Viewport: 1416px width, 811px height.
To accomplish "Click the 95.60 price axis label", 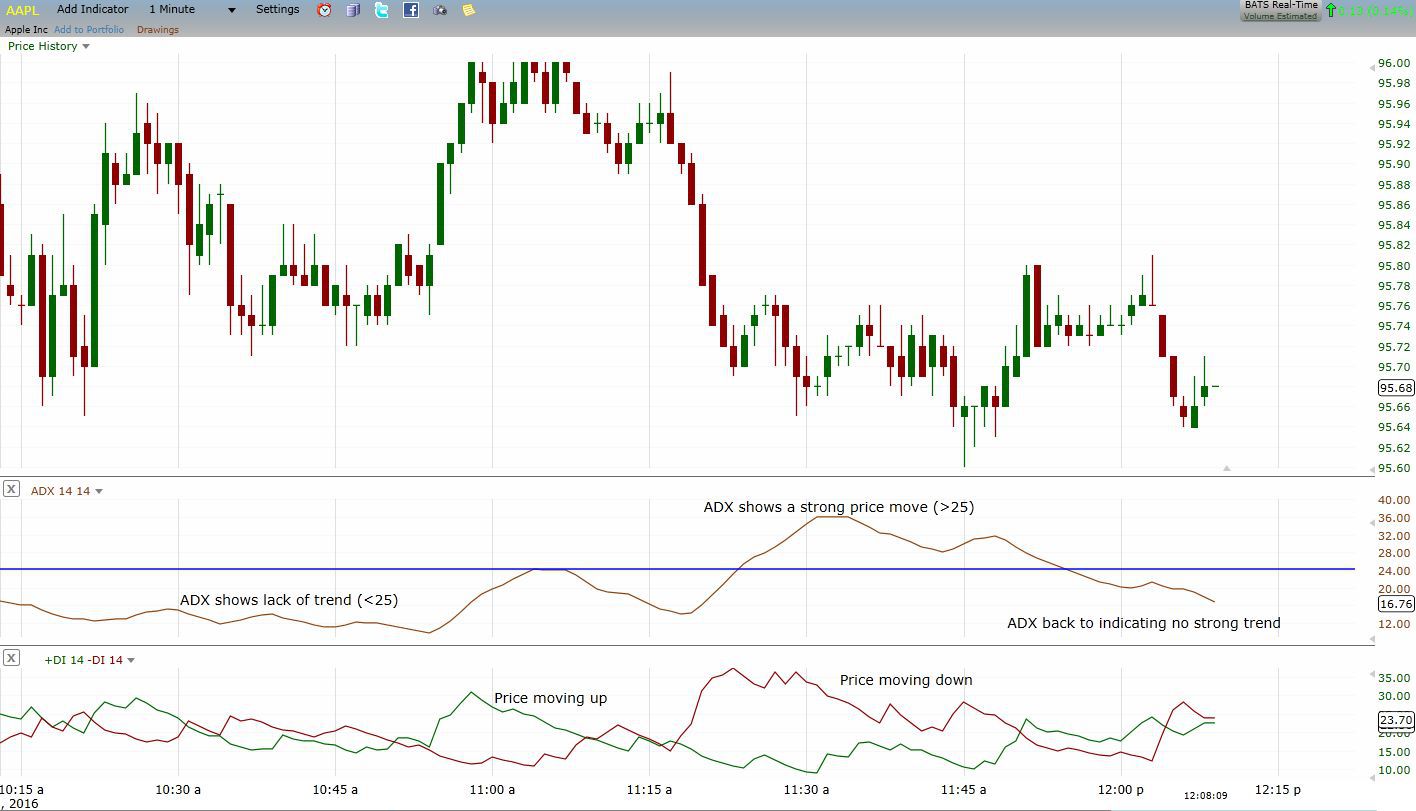I will (x=1394, y=468).
